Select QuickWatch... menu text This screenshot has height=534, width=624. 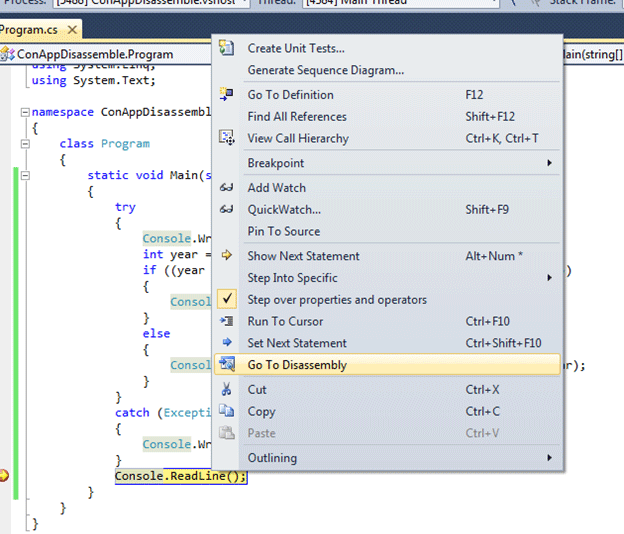pos(284,209)
